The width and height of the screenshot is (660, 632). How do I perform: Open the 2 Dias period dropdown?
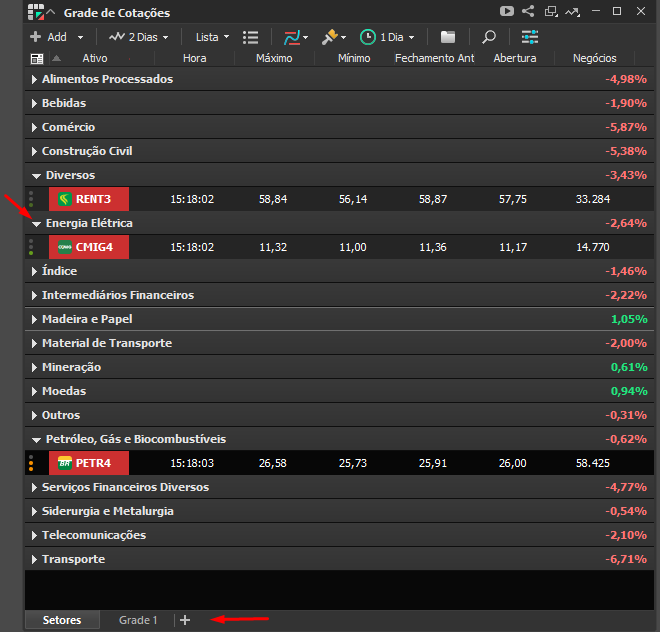coord(138,37)
